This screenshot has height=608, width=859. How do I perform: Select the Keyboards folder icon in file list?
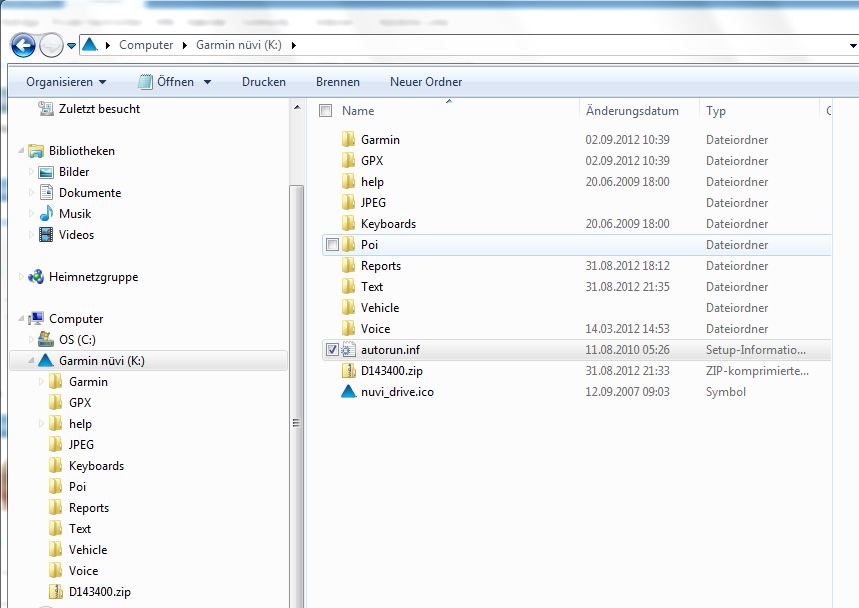coord(348,223)
